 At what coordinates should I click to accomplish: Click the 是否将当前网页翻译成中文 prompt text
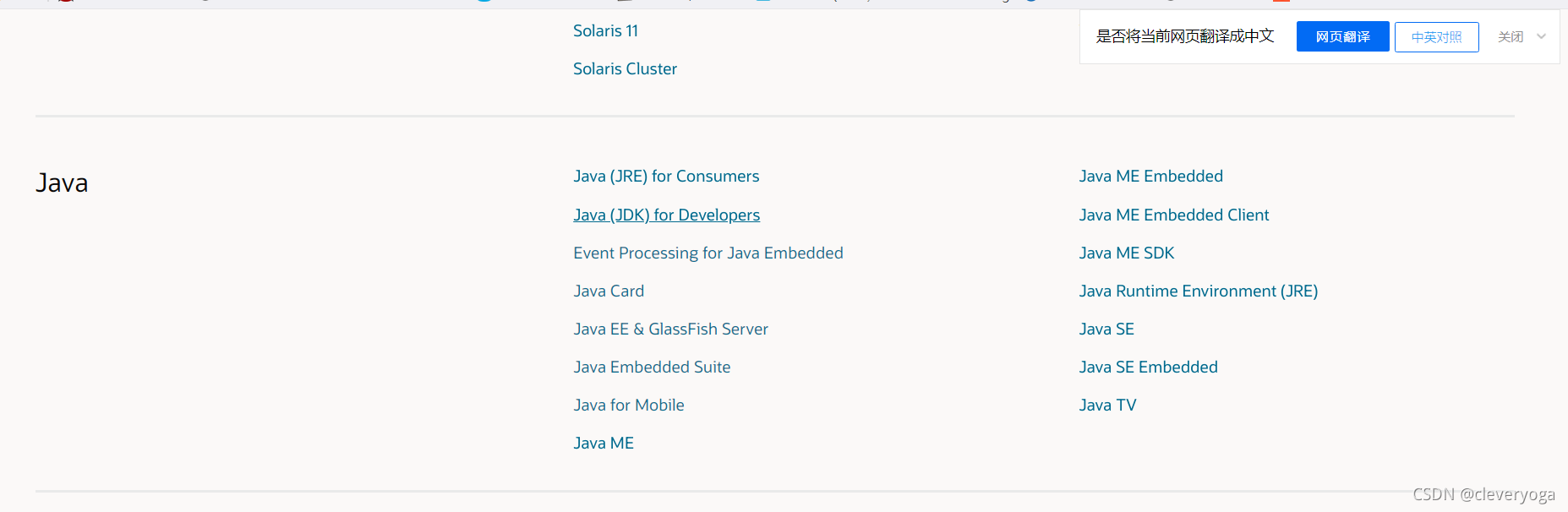[x=1185, y=36]
